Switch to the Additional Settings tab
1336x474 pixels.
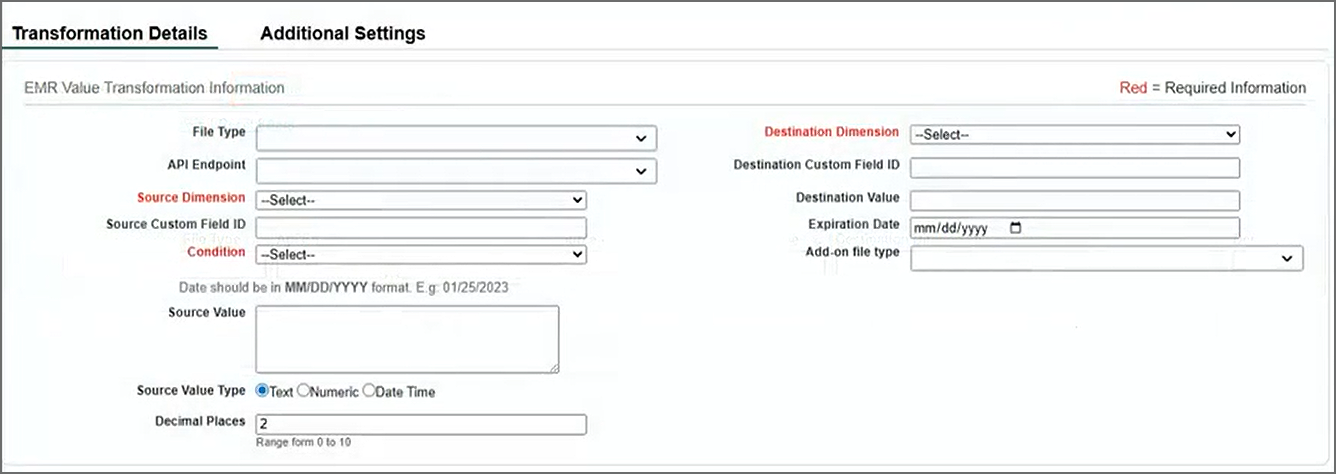[342, 33]
